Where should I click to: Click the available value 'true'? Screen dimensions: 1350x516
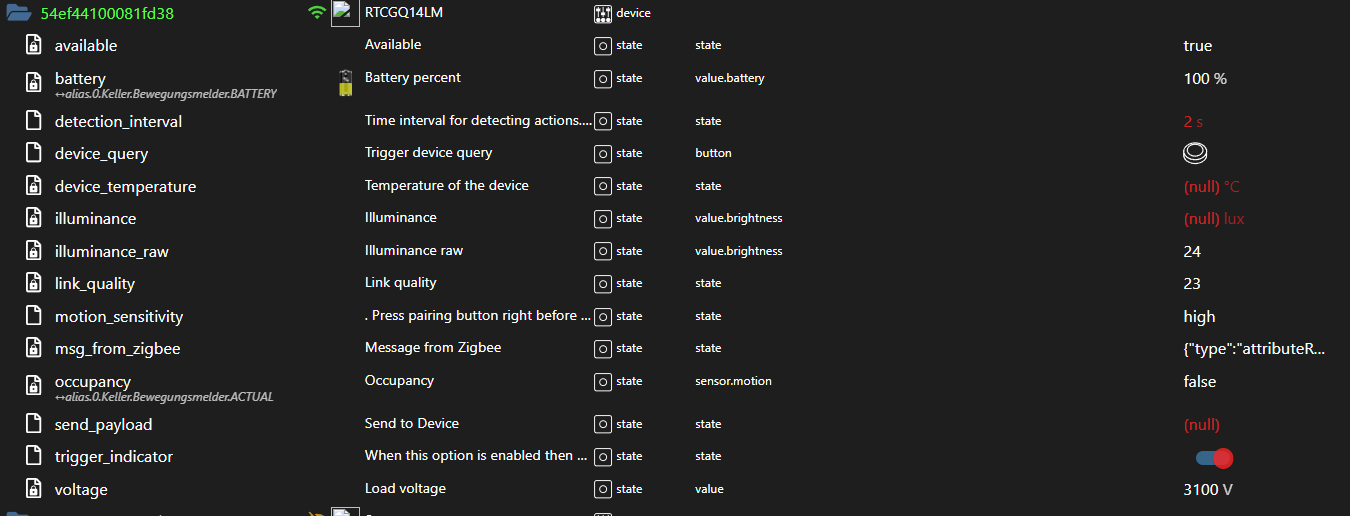pos(1197,46)
